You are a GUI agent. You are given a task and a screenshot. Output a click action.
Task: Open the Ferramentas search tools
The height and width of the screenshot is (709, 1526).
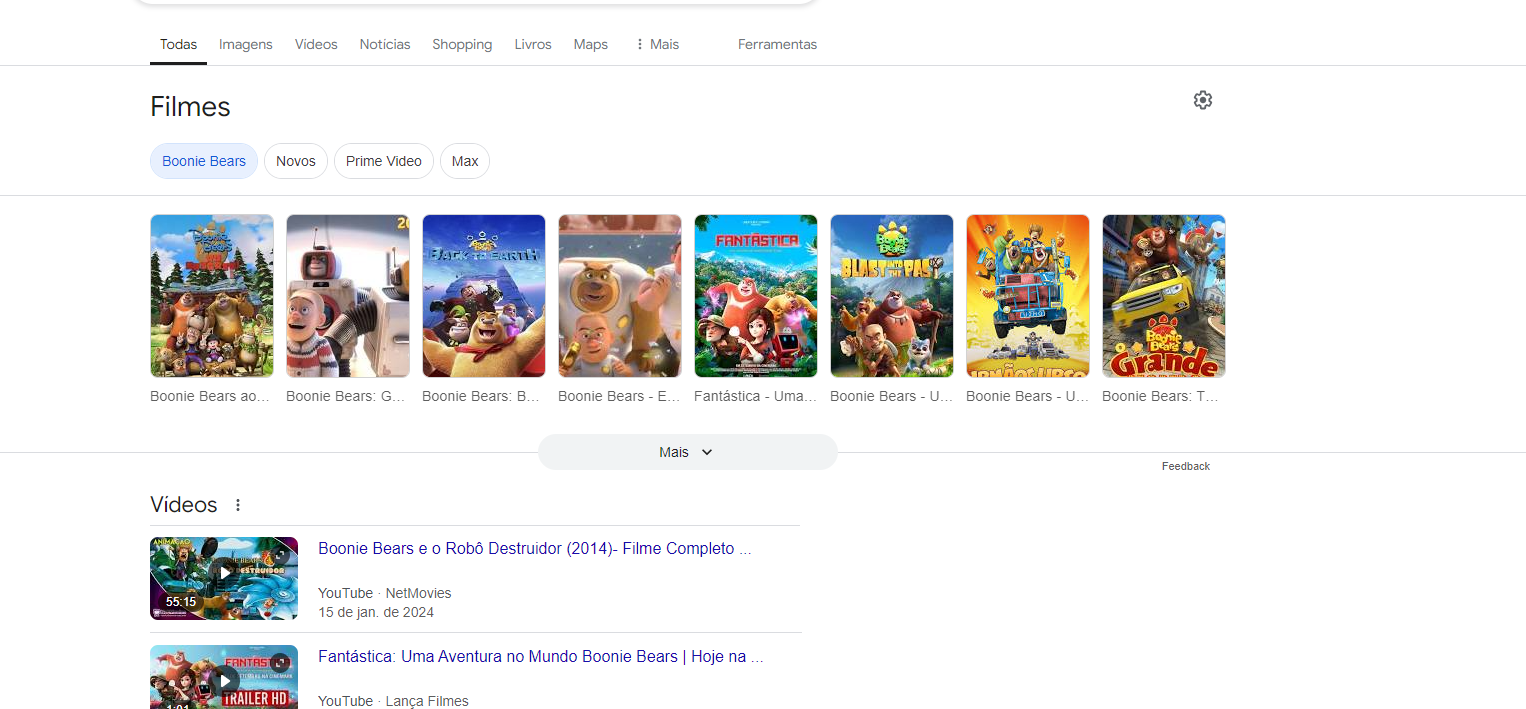pos(777,44)
